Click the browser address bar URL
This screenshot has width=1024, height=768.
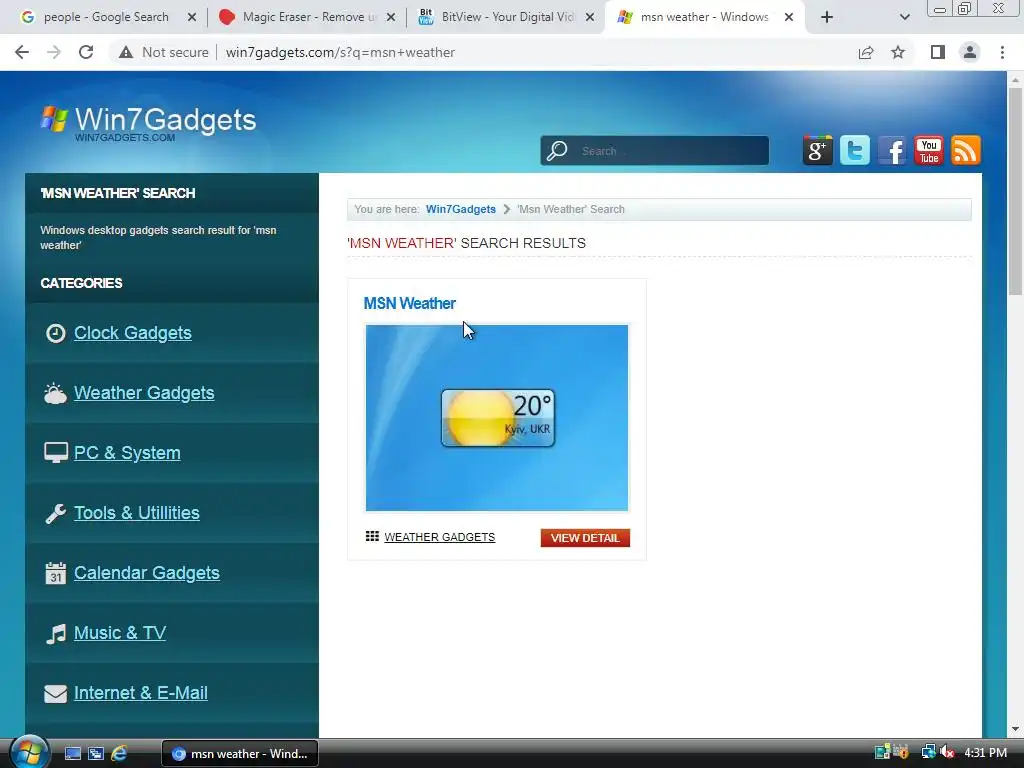[x=340, y=52]
